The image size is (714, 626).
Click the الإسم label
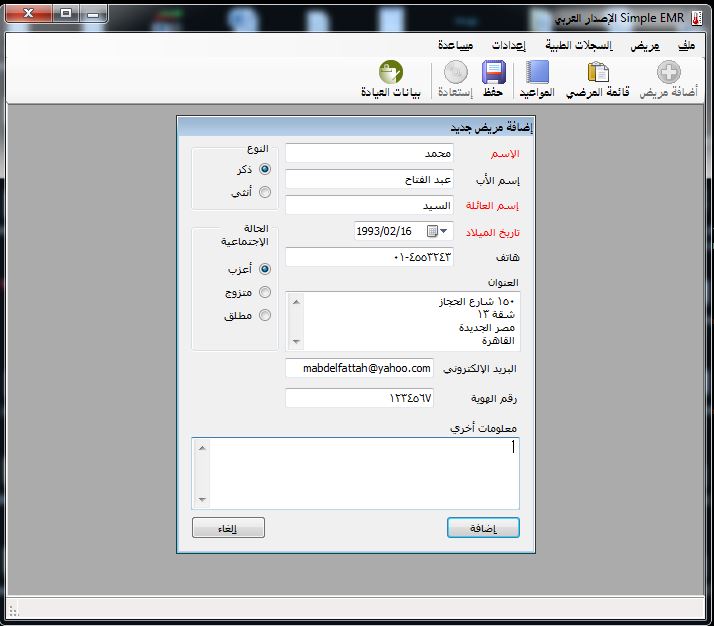click(x=505, y=154)
